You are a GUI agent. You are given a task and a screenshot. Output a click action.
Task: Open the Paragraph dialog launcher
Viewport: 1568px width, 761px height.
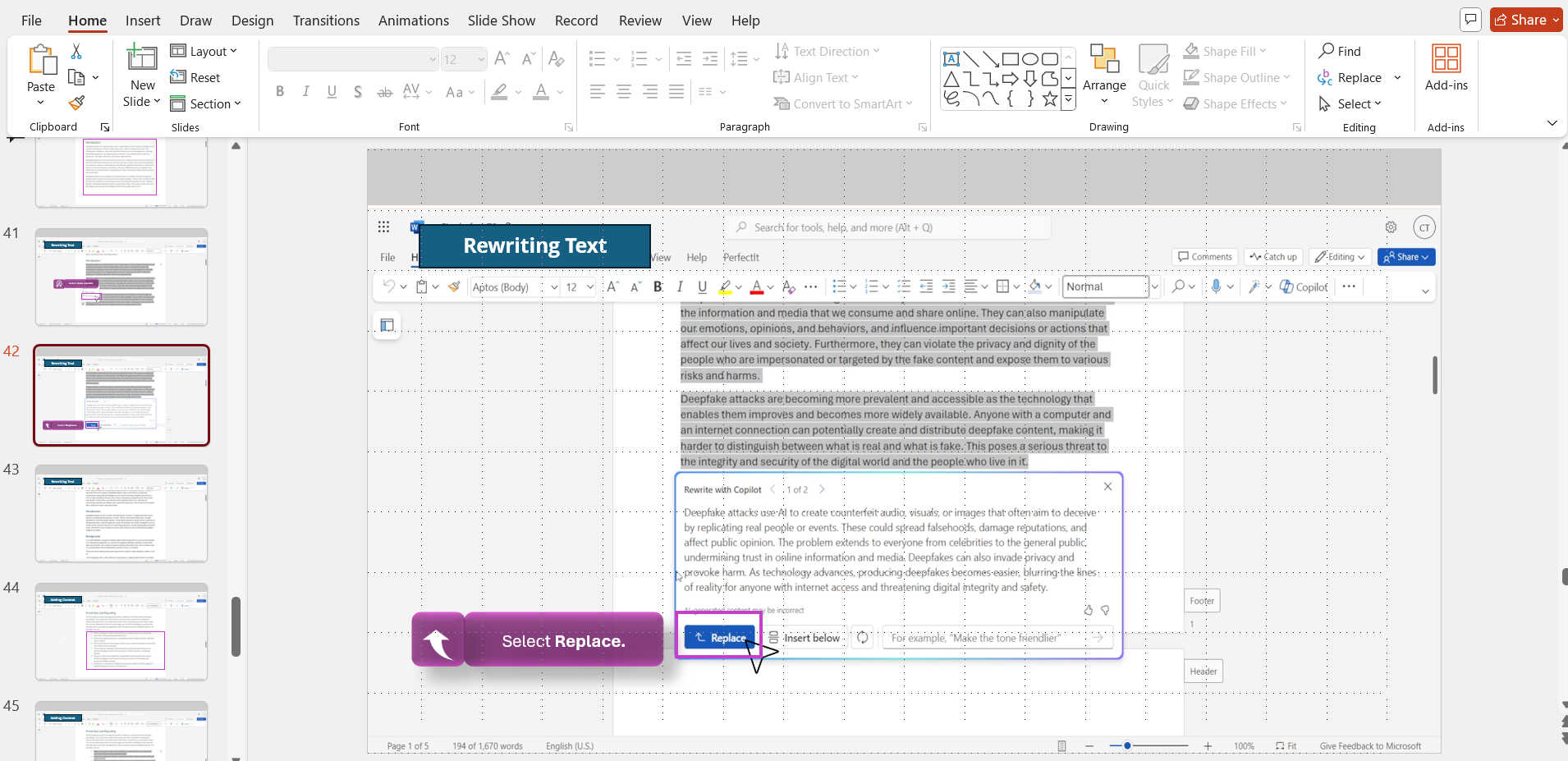coord(923,127)
